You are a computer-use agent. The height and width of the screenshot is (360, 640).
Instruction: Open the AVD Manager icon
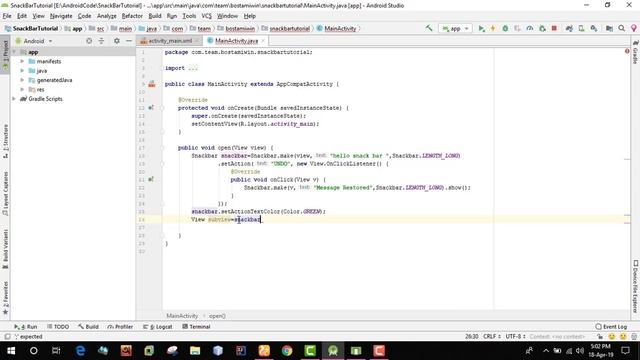[581, 28]
